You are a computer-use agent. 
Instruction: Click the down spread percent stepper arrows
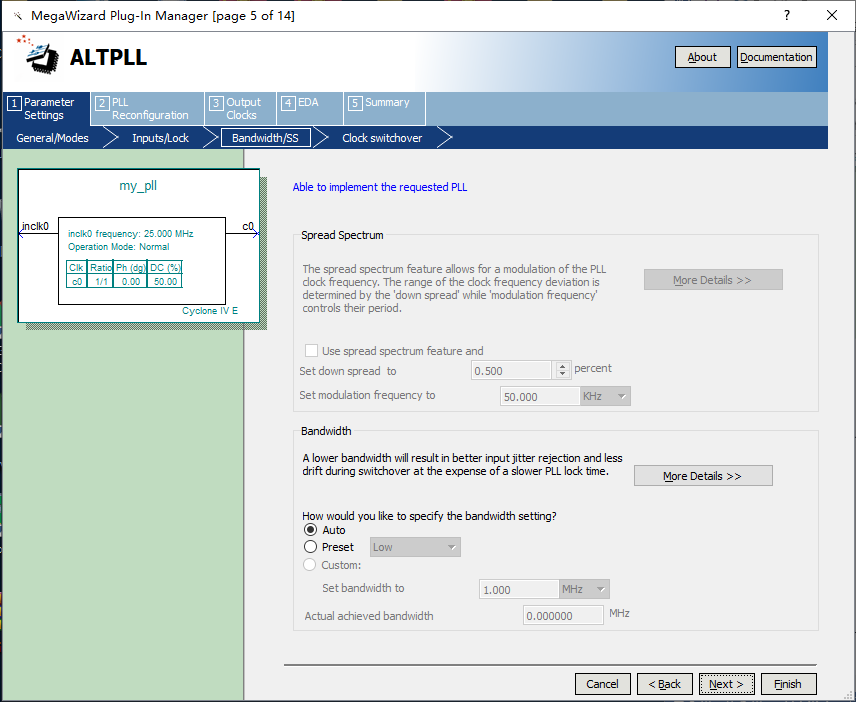562,370
